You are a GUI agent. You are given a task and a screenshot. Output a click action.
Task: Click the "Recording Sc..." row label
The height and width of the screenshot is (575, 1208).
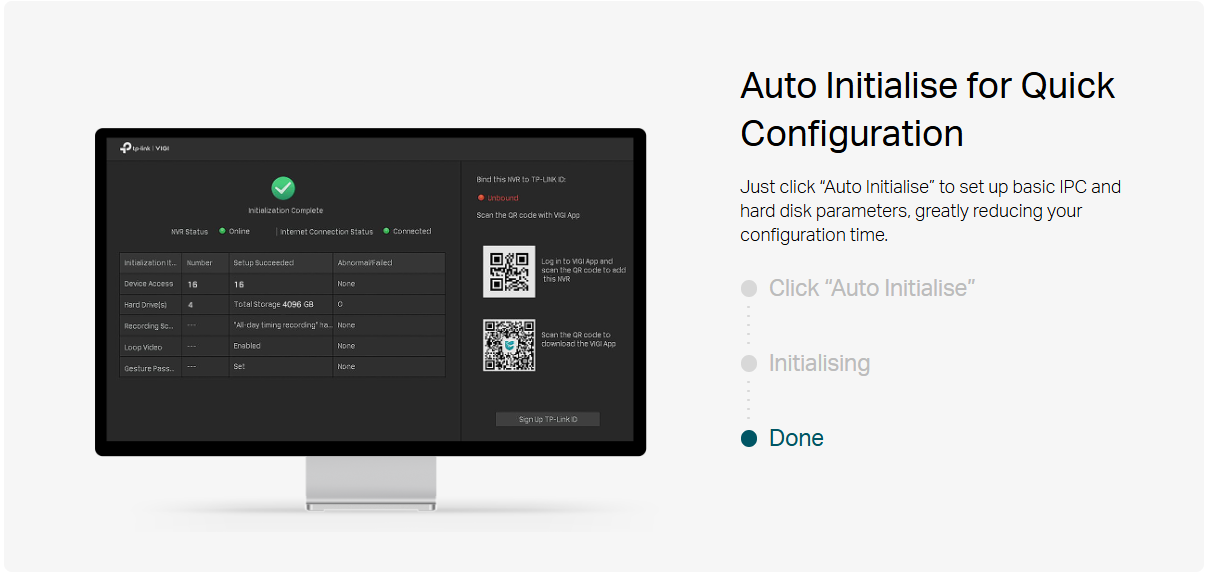(x=148, y=325)
